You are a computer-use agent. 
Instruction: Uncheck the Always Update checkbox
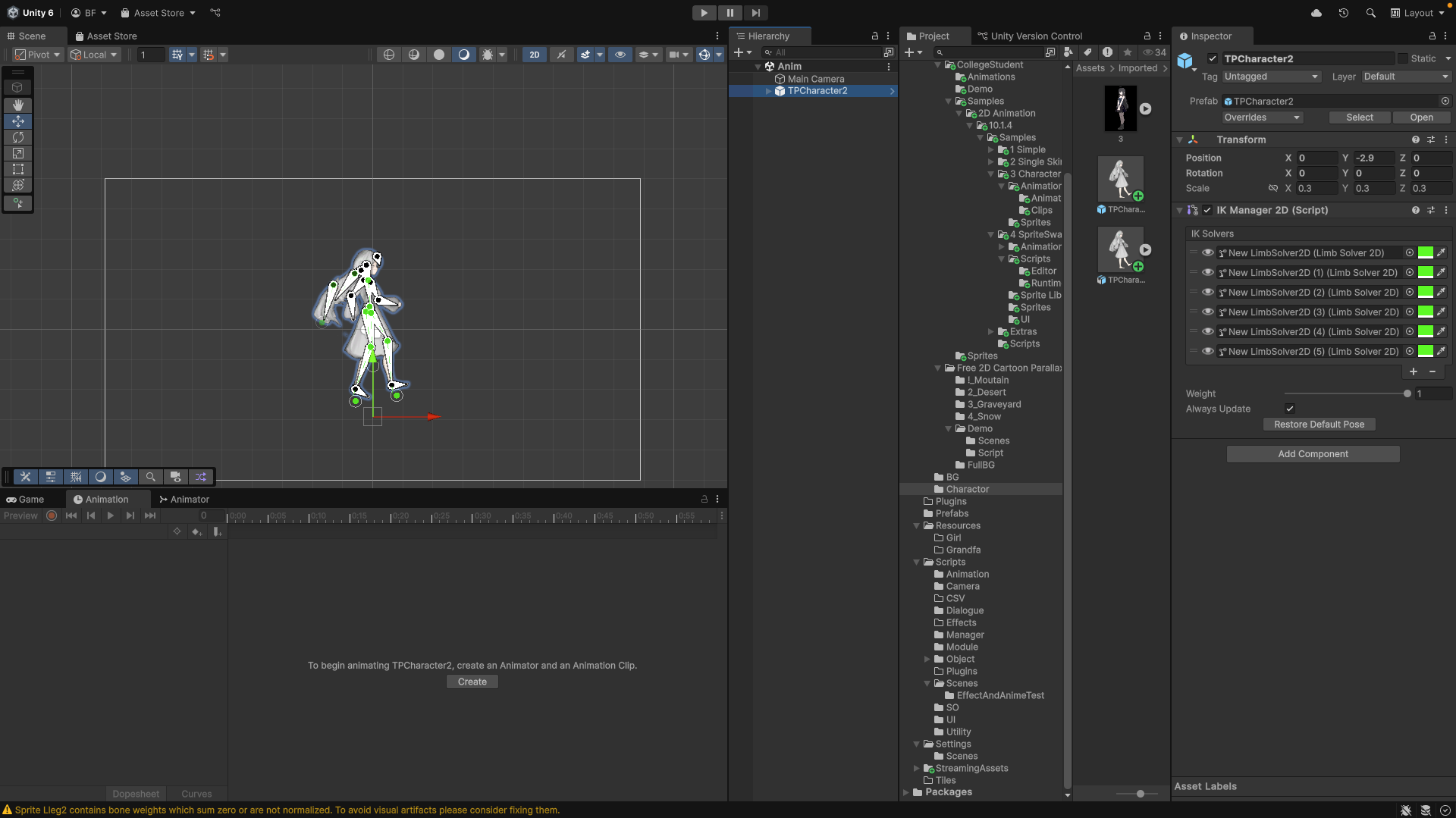[x=1290, y=409]
